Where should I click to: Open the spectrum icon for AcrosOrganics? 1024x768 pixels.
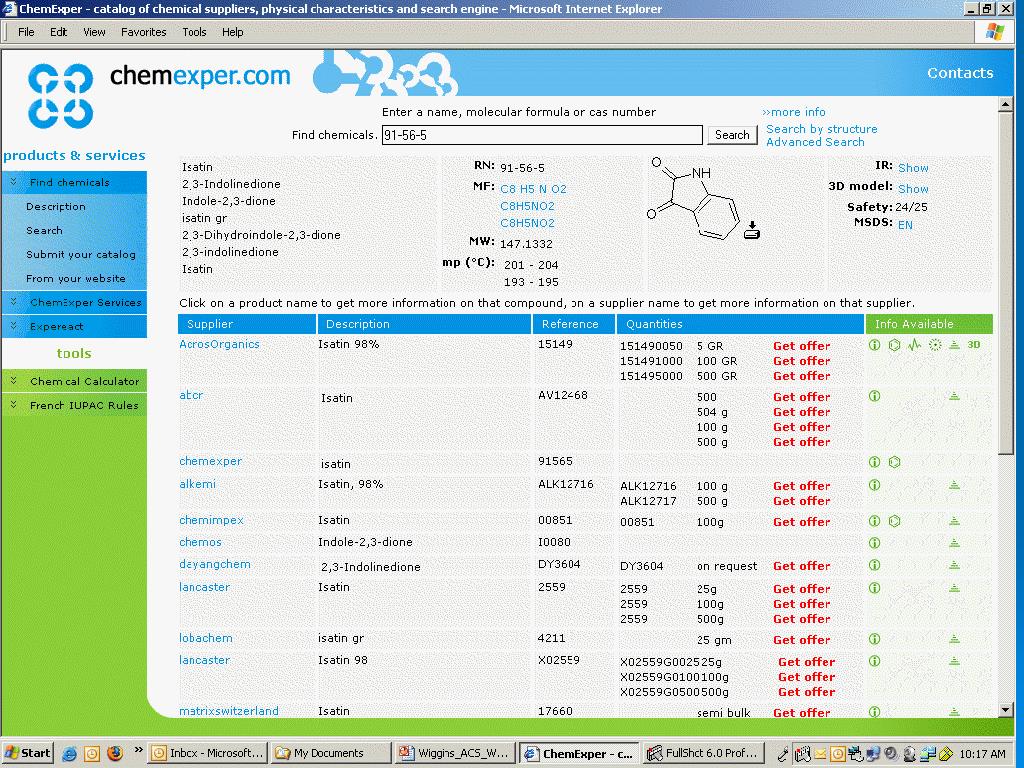[914, 345]
